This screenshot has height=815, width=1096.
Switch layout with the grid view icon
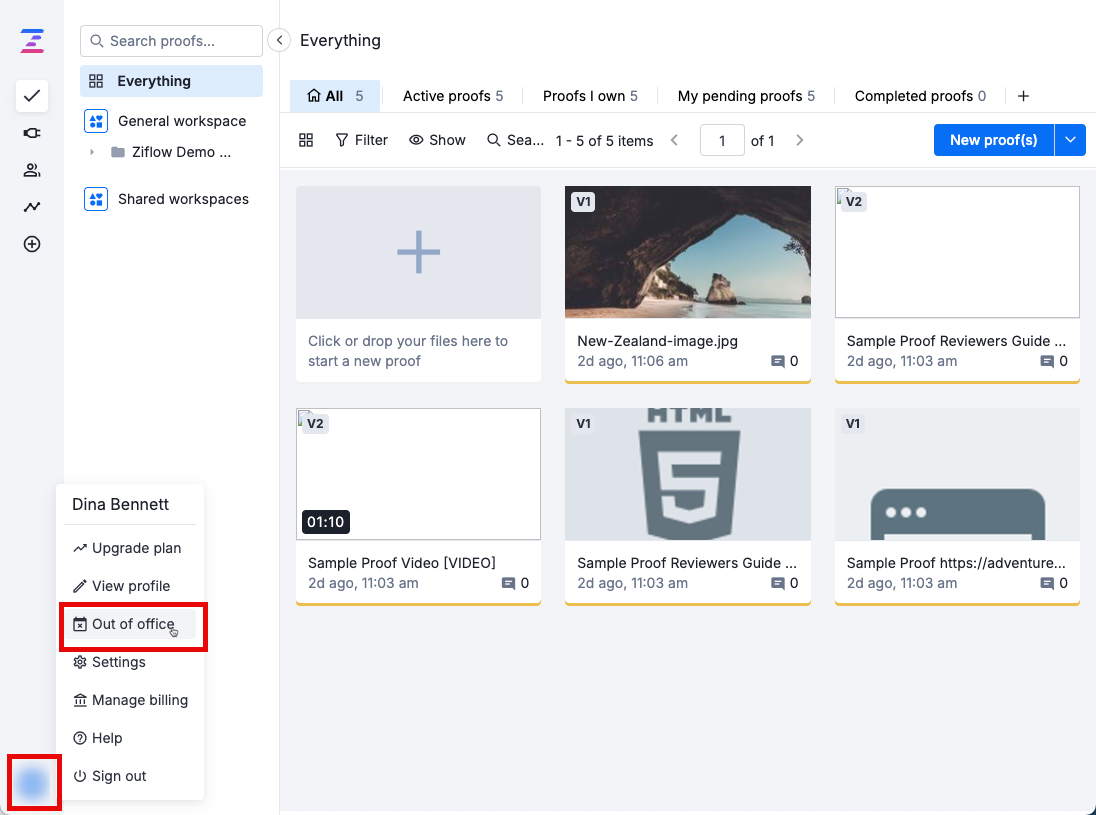[x=306, y=140]
